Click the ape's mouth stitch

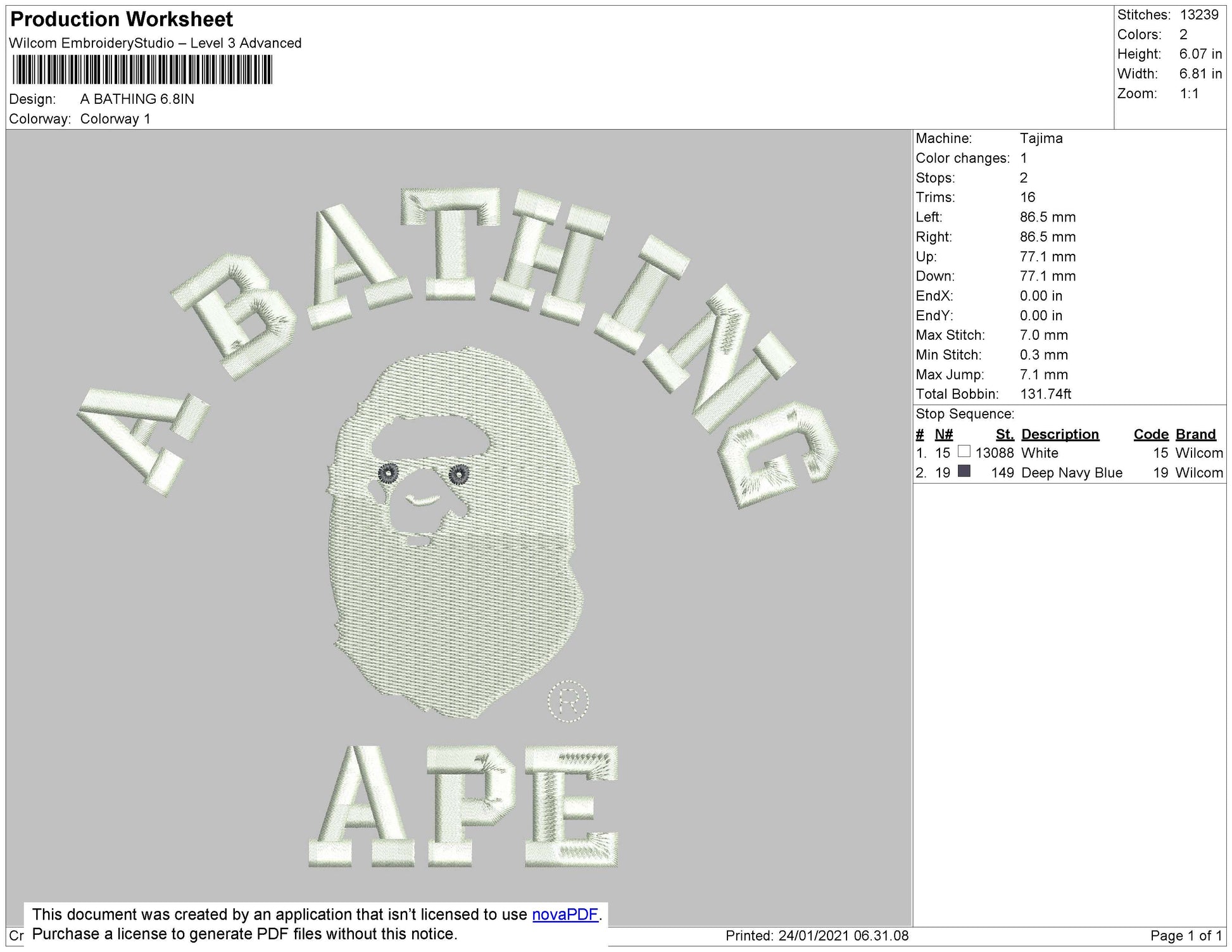click(422, 501)
